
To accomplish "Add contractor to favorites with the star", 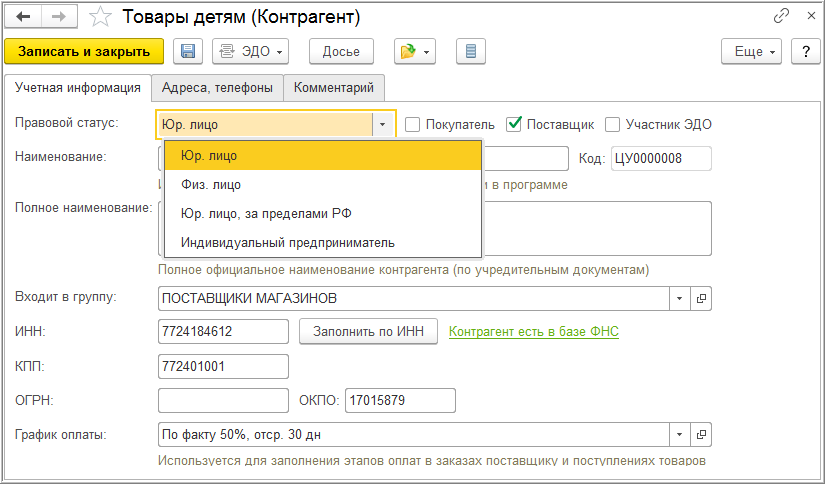I will [x=100, y=17].
